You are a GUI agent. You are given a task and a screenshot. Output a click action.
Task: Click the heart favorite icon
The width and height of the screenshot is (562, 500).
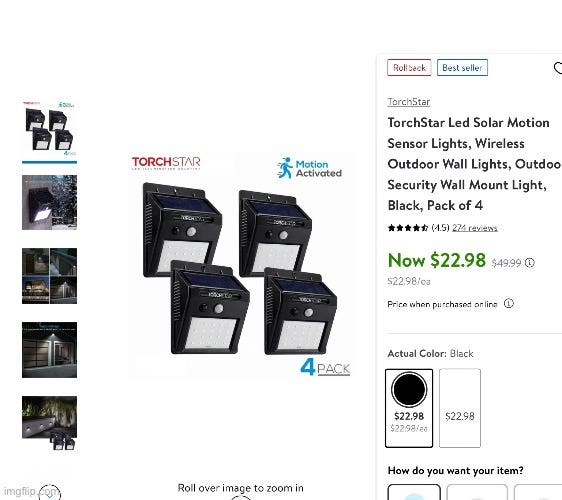[558, 68]
